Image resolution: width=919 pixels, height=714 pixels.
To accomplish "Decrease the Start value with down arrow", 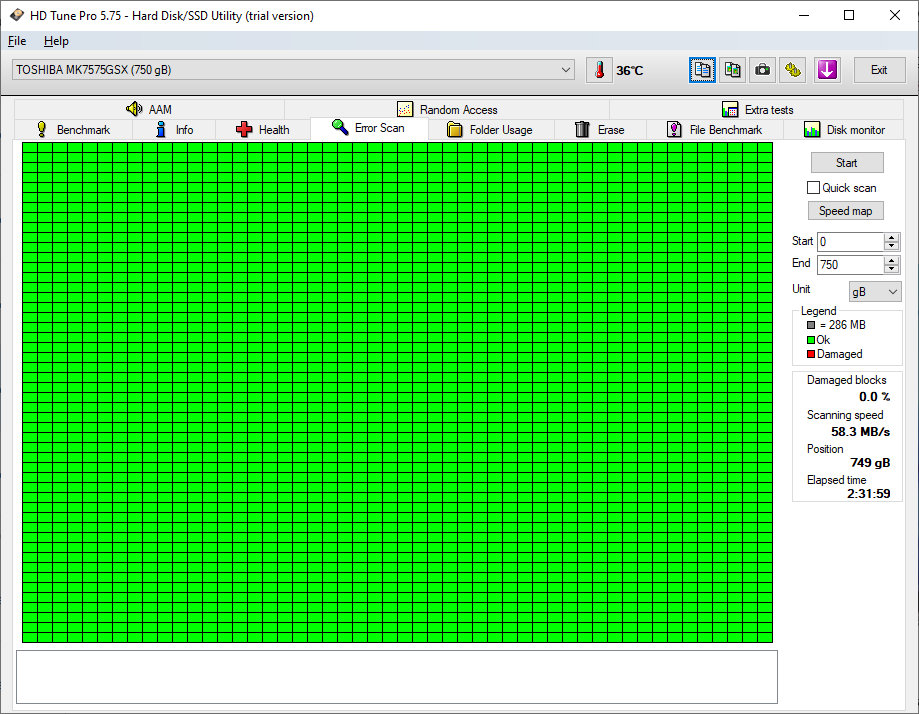I will point(891,246).
